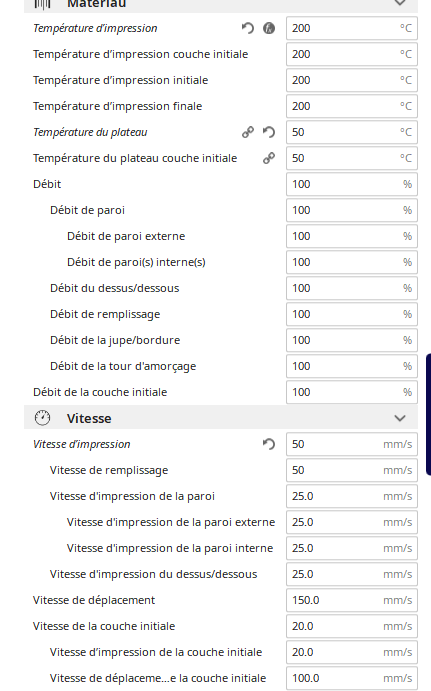
Task: Click the speedometer icon of the Vitesse section
Action: (42, 418)
